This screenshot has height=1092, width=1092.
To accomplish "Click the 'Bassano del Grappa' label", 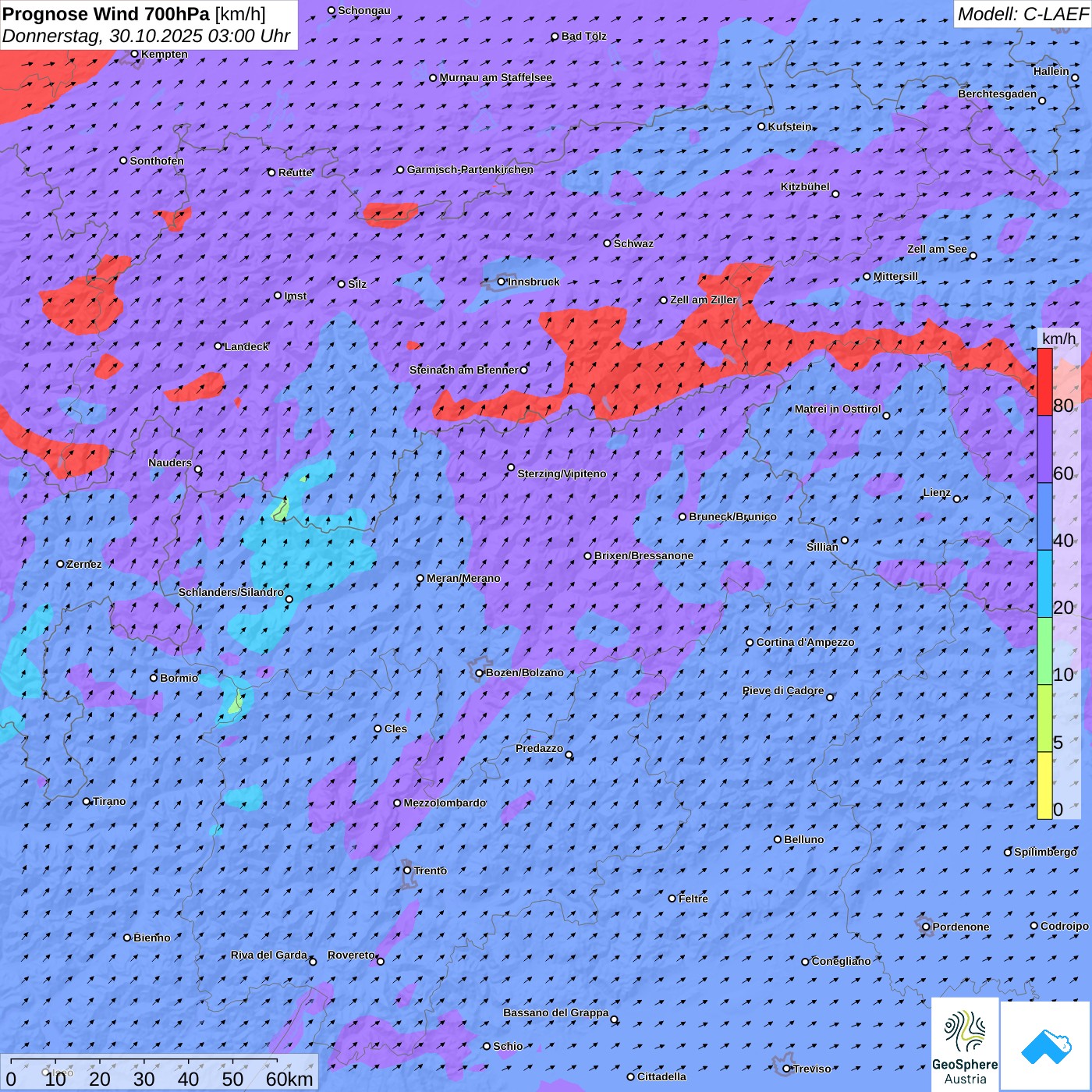I will click(556, 1012).
